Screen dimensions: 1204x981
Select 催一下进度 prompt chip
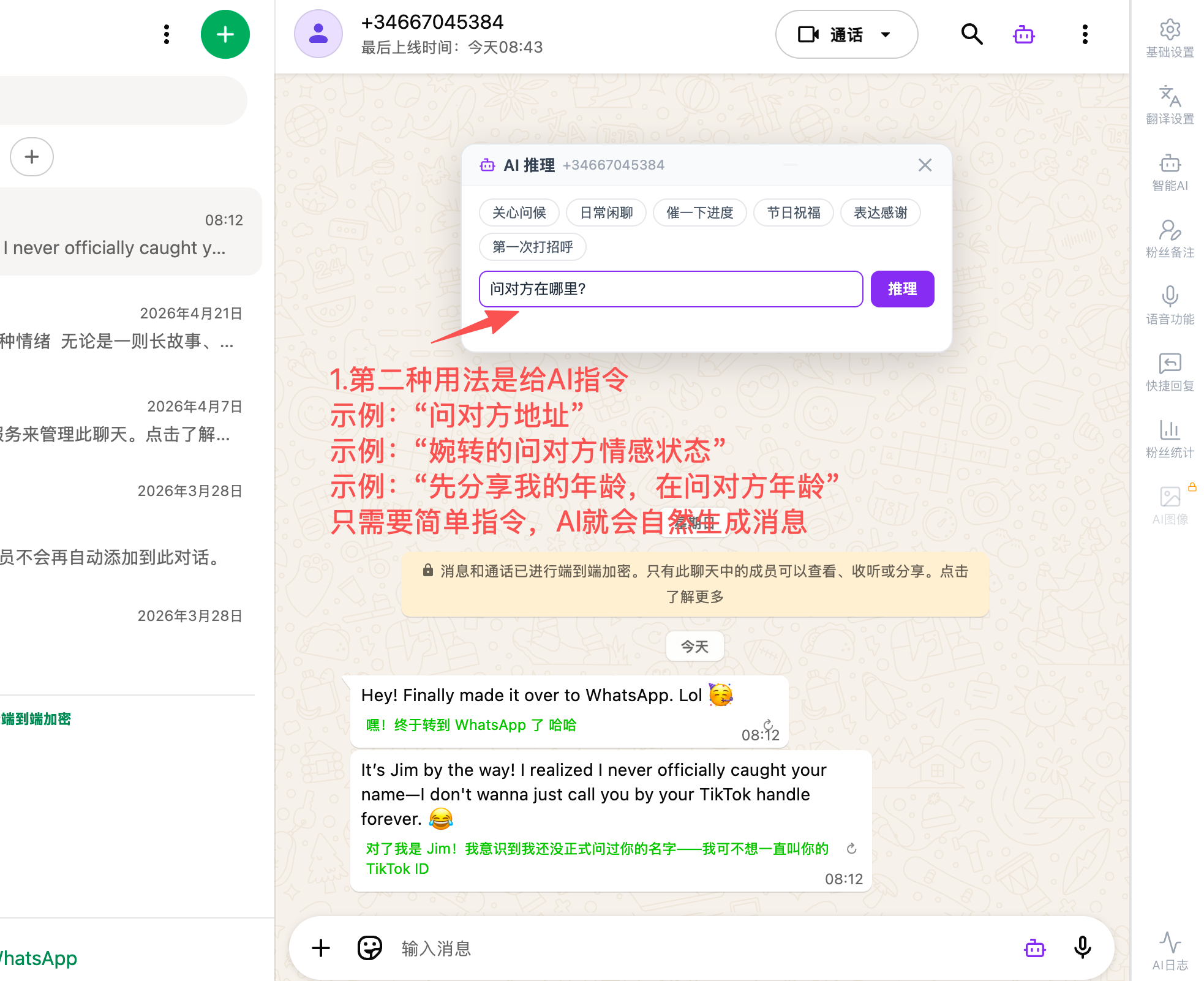click(x=700, y=212)
